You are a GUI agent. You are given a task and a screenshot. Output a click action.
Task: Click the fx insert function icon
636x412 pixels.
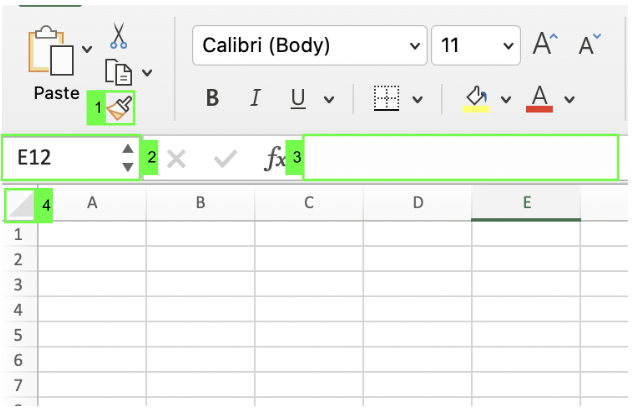[x=274, y=158]
